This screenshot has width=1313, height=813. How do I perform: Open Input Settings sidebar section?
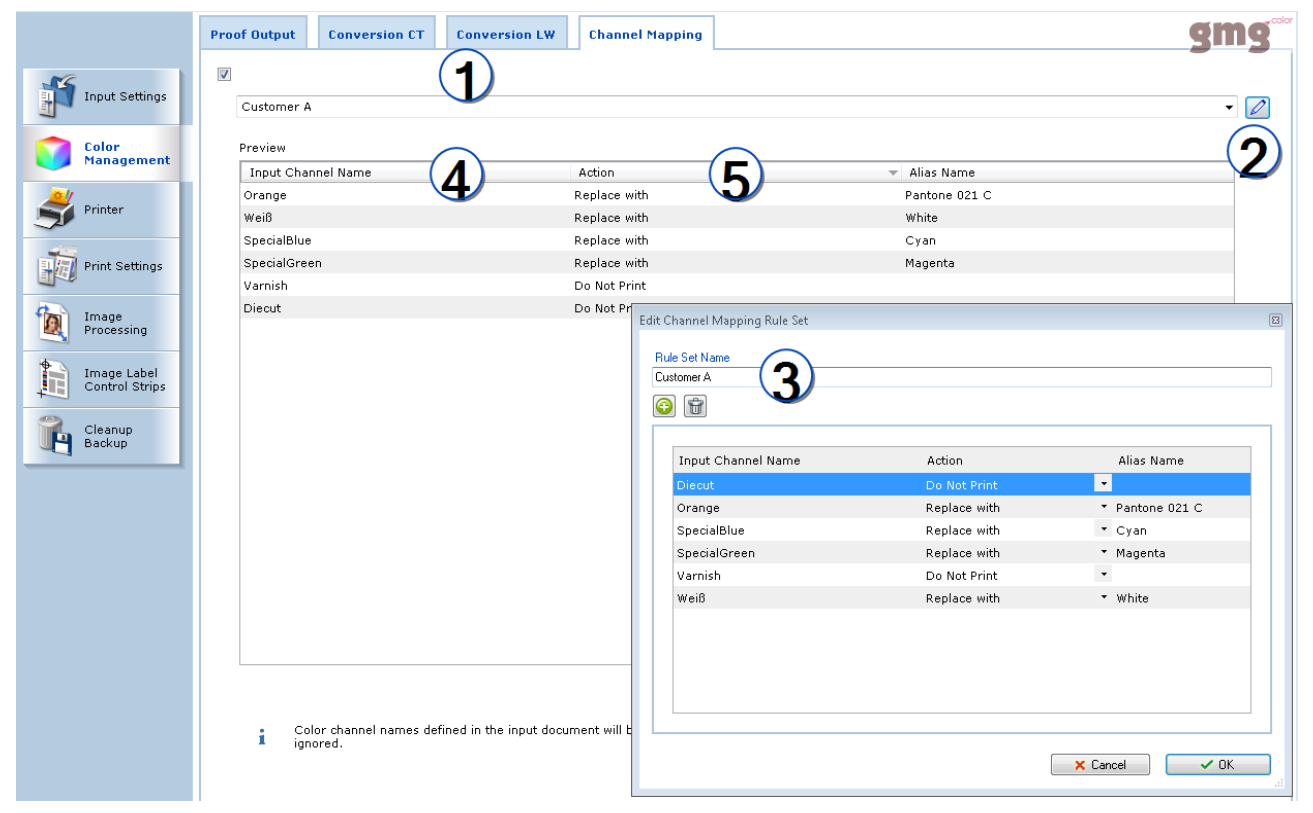click(102, 97)
